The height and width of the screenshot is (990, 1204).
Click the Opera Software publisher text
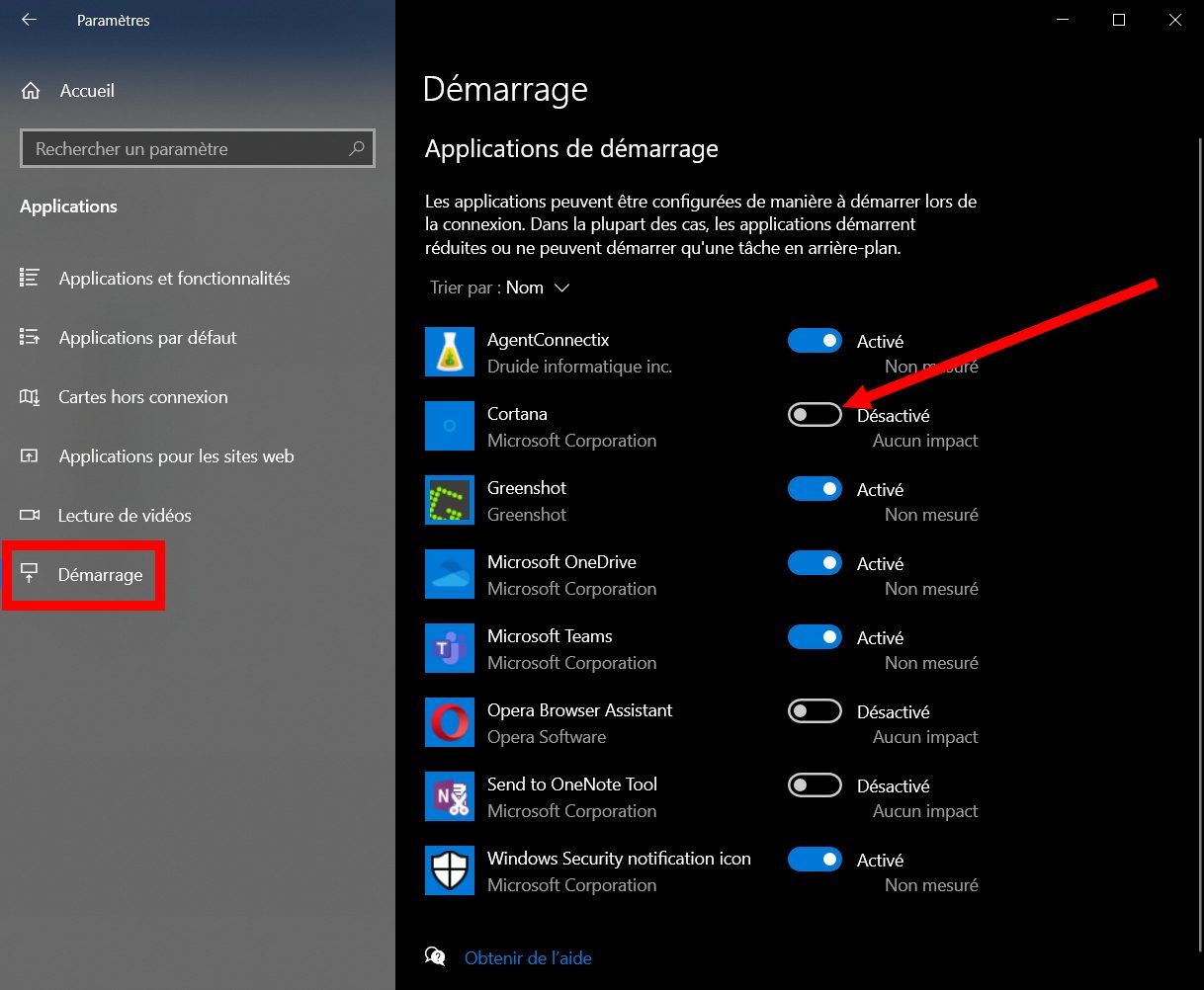(x=547, y=737)
